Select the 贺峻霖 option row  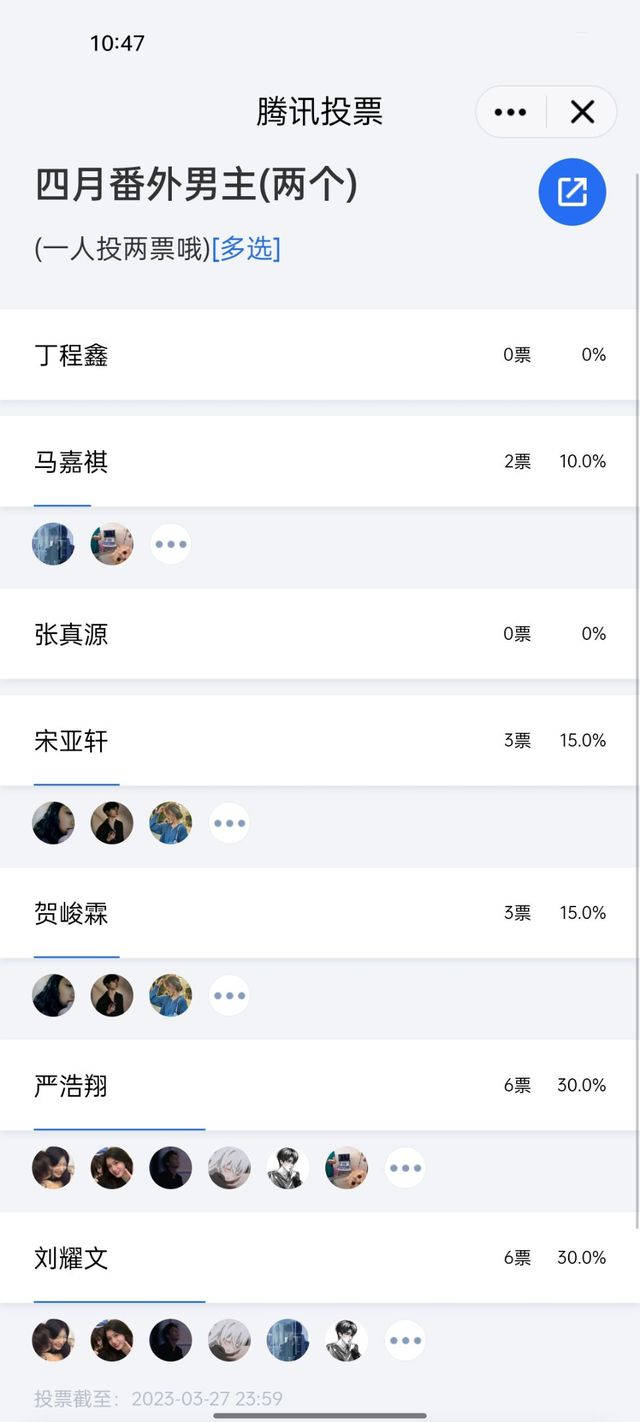[x=320, y=913]
